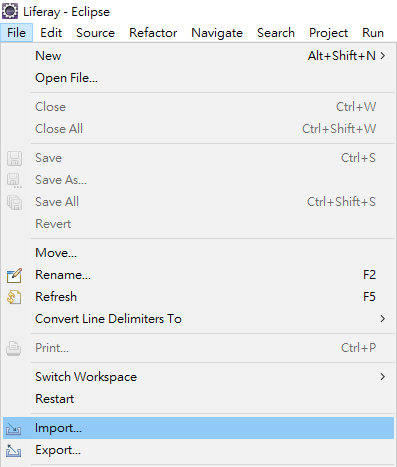
Task: Open the Project menu
Action: click(x=328, y=33)
